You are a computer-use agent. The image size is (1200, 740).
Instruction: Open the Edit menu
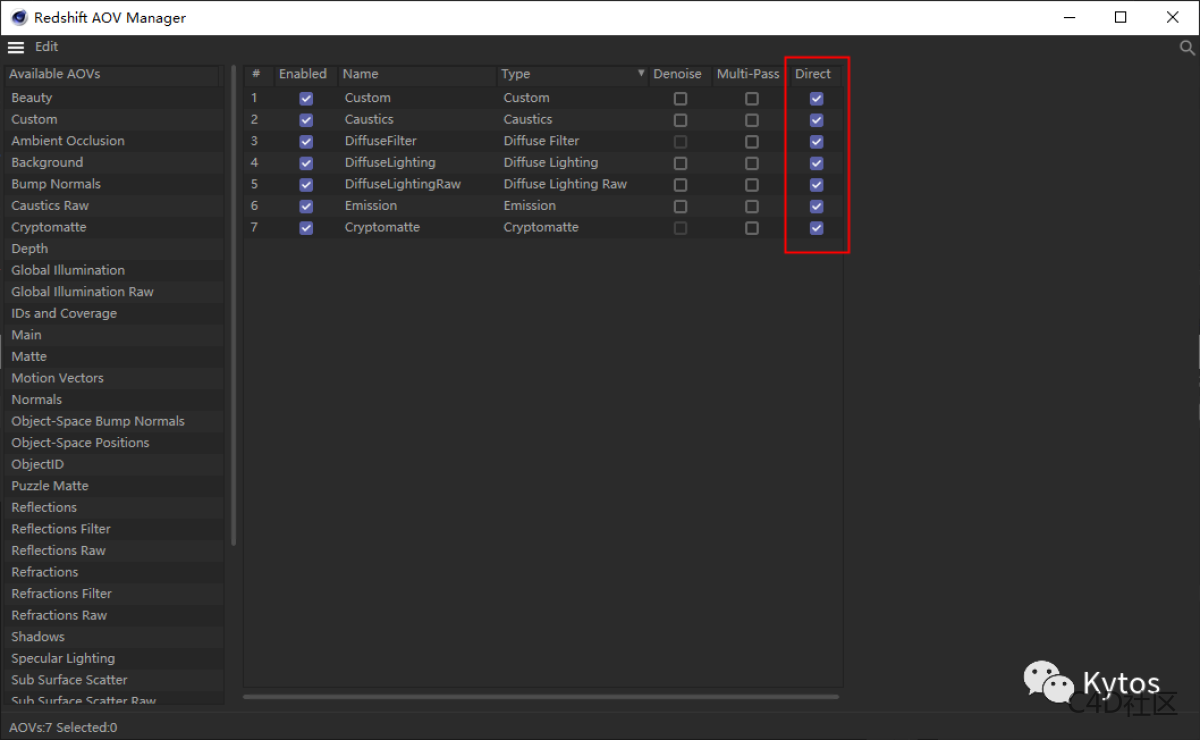coord(46,46)
